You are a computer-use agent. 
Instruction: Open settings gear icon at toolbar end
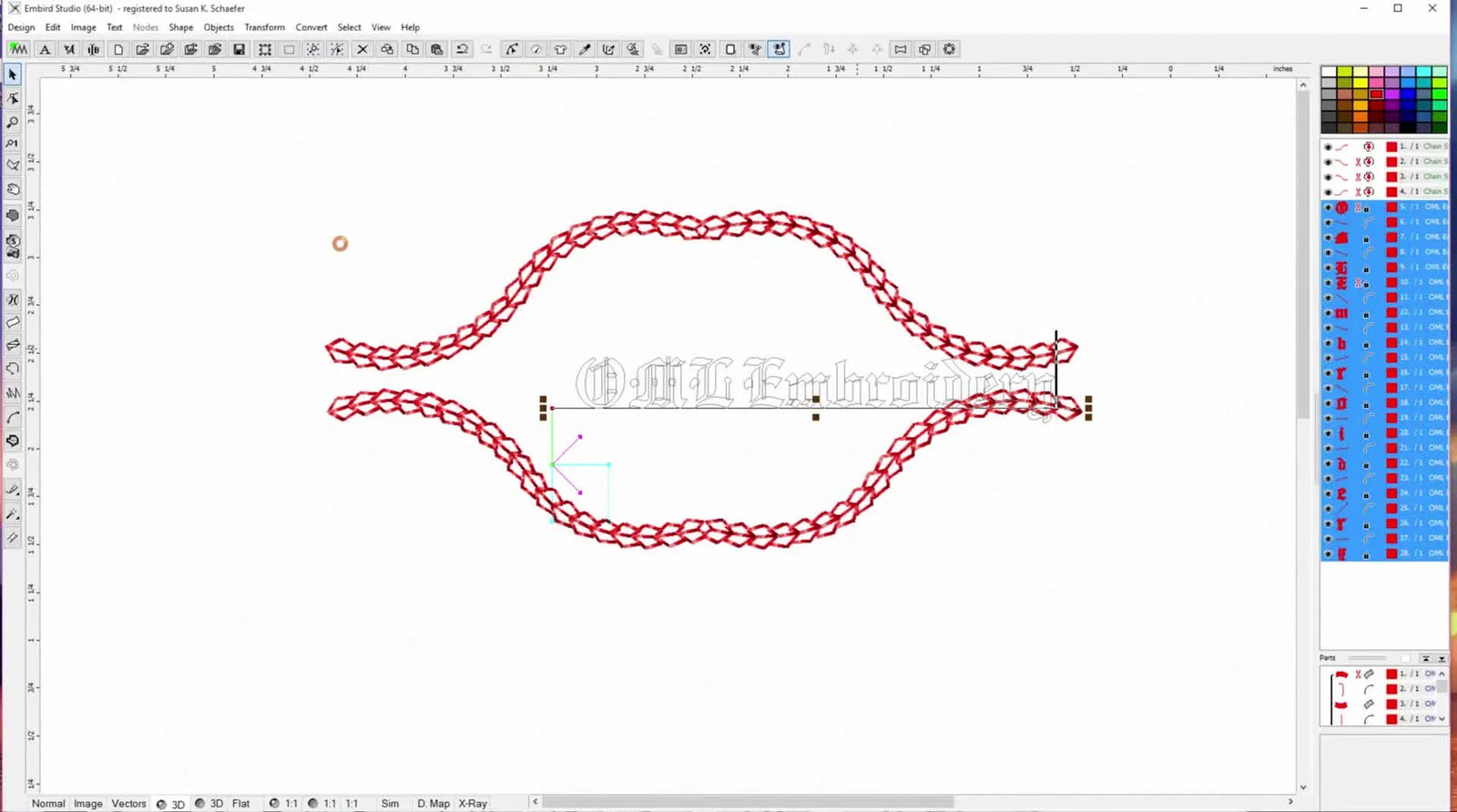tap(950, 49)
